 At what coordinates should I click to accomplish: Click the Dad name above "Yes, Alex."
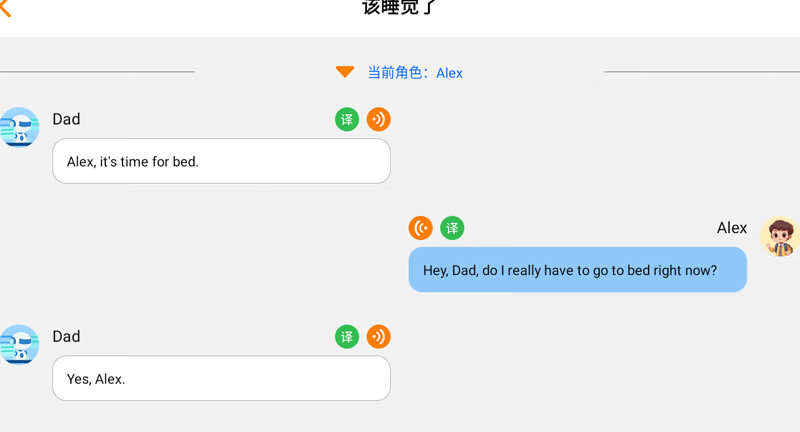(66, 336)
